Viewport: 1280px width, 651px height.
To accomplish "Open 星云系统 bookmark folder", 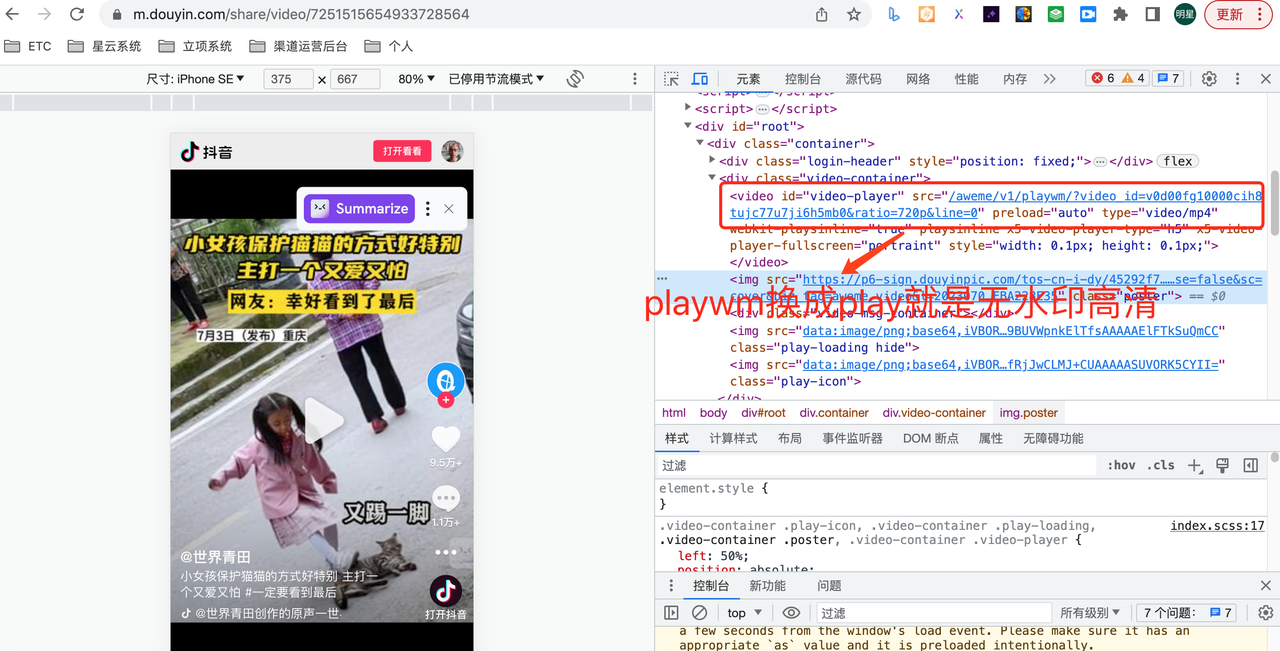I will pyautogui.click(x=105, y=46).
